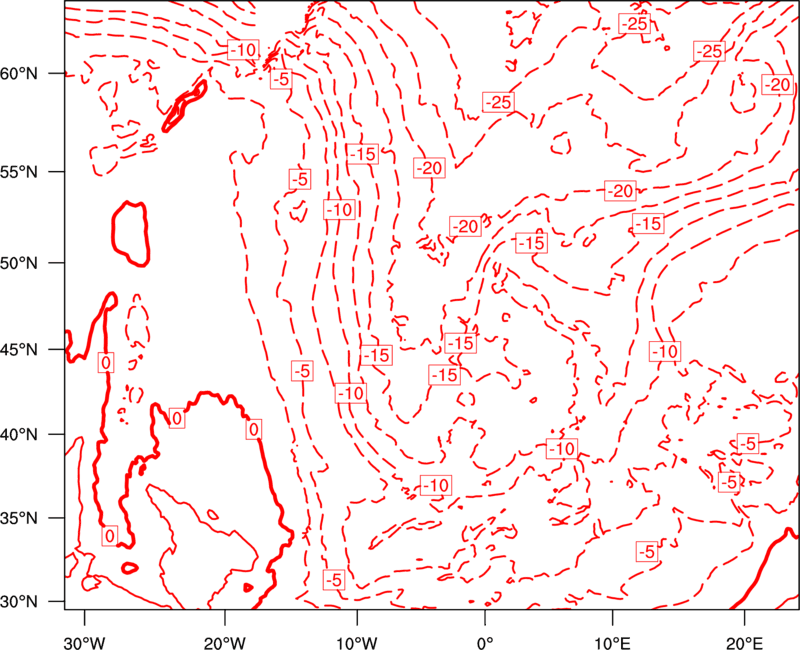Select the -5 contour label nearest 30°N

(x=334, y=580)
